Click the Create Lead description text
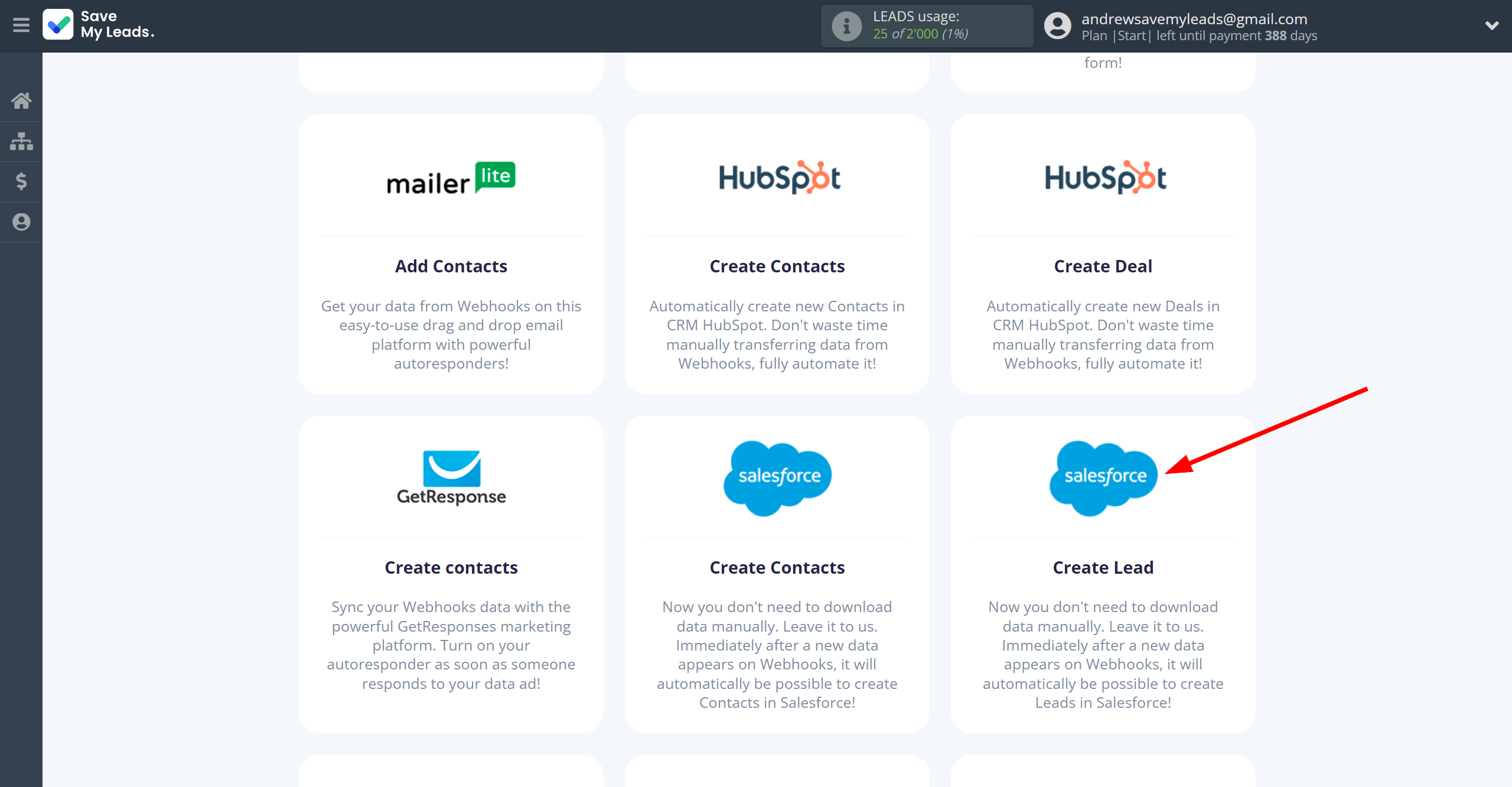The image size is (1512, 787). coord(1103,655)
